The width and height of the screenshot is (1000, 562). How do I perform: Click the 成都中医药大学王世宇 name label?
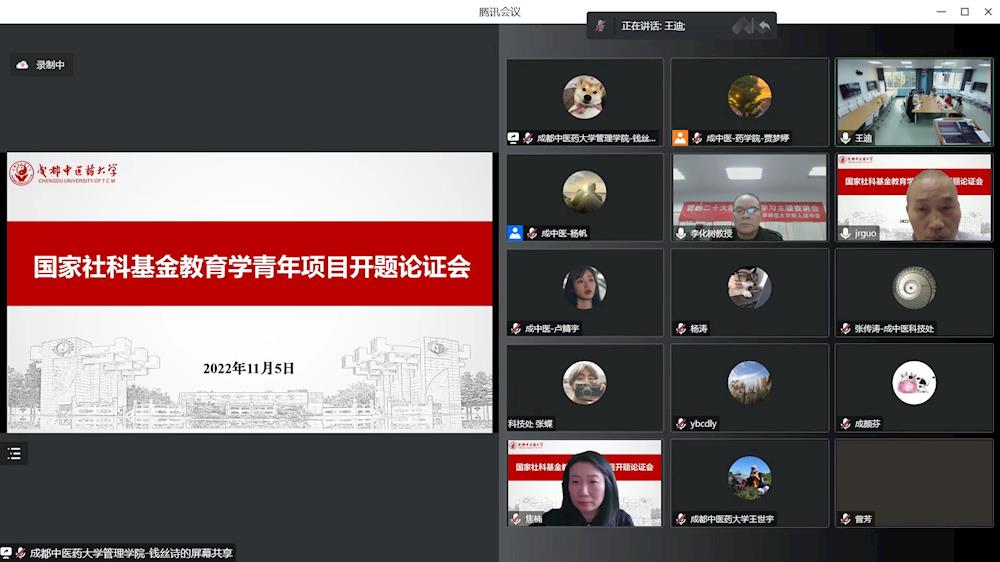(732, 519)
